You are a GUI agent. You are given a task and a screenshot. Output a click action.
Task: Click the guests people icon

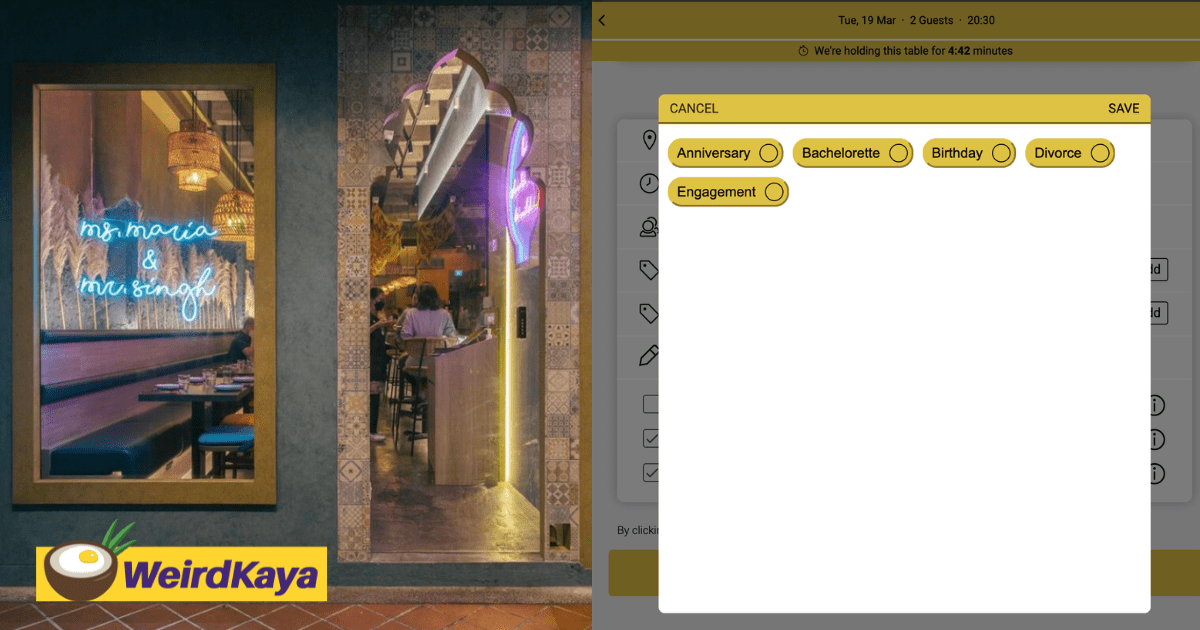(649, 227)
